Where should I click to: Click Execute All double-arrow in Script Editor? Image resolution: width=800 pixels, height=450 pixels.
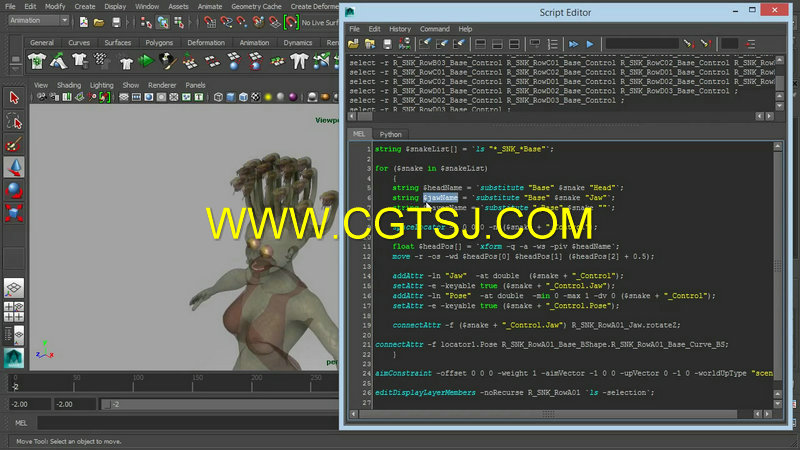(x=573, y=44)
